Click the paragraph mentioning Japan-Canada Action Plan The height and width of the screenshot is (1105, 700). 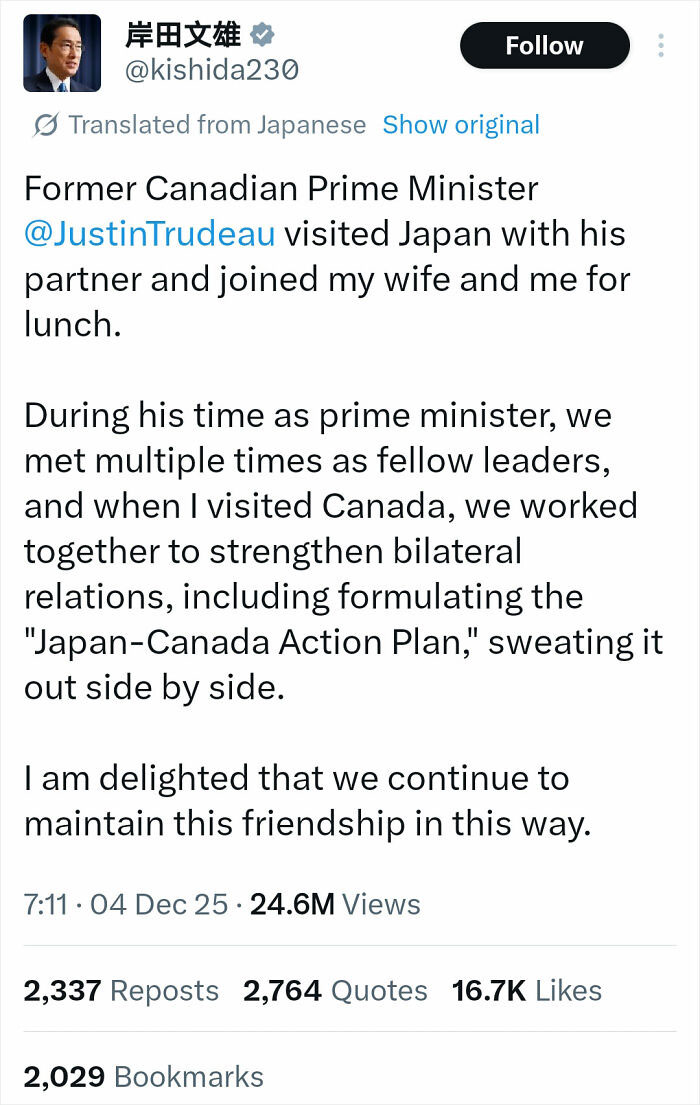click(340, 552)
